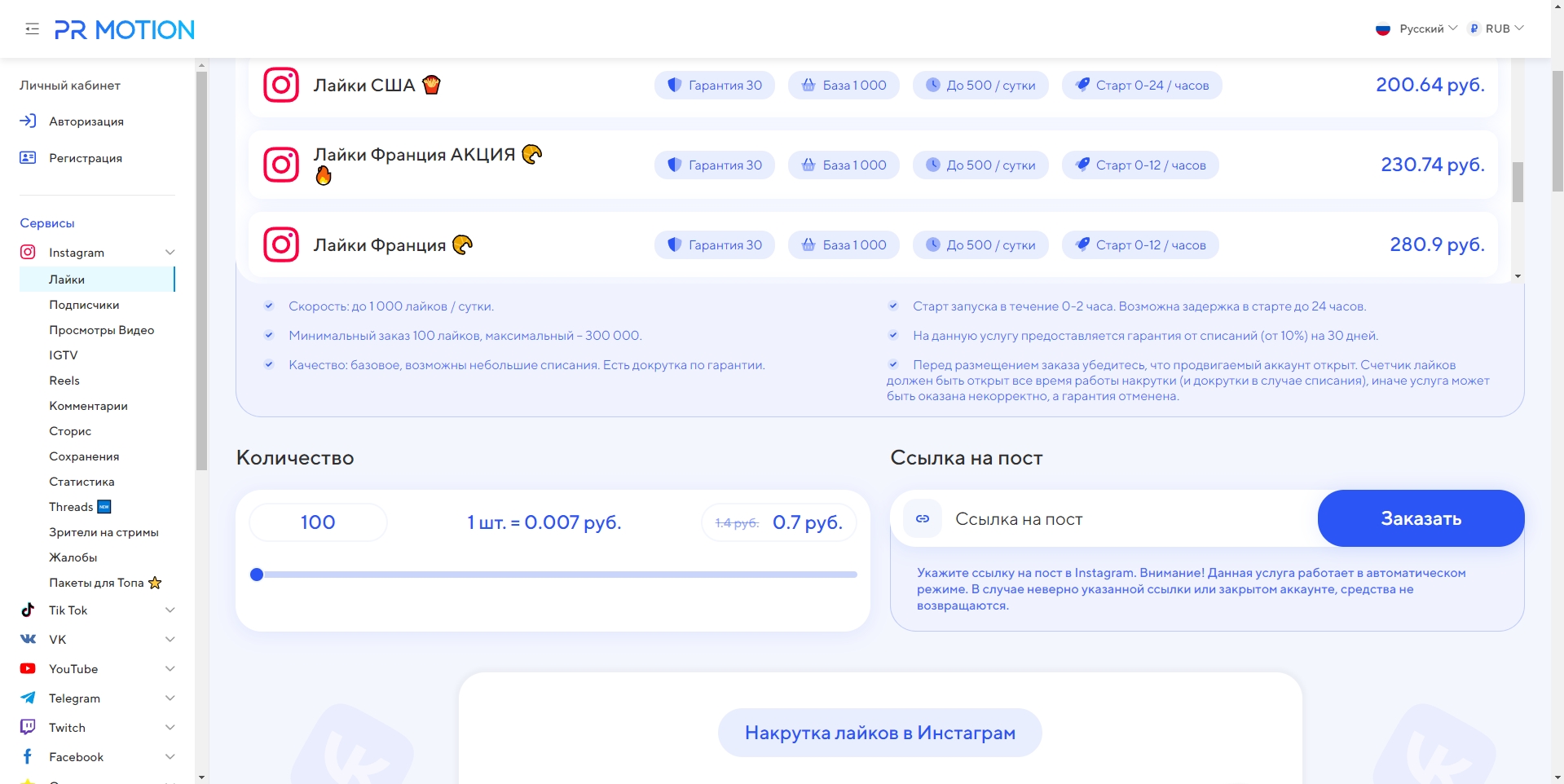
Task: Click the Facebook icon in sidebar
Action: tap(28, 756)
